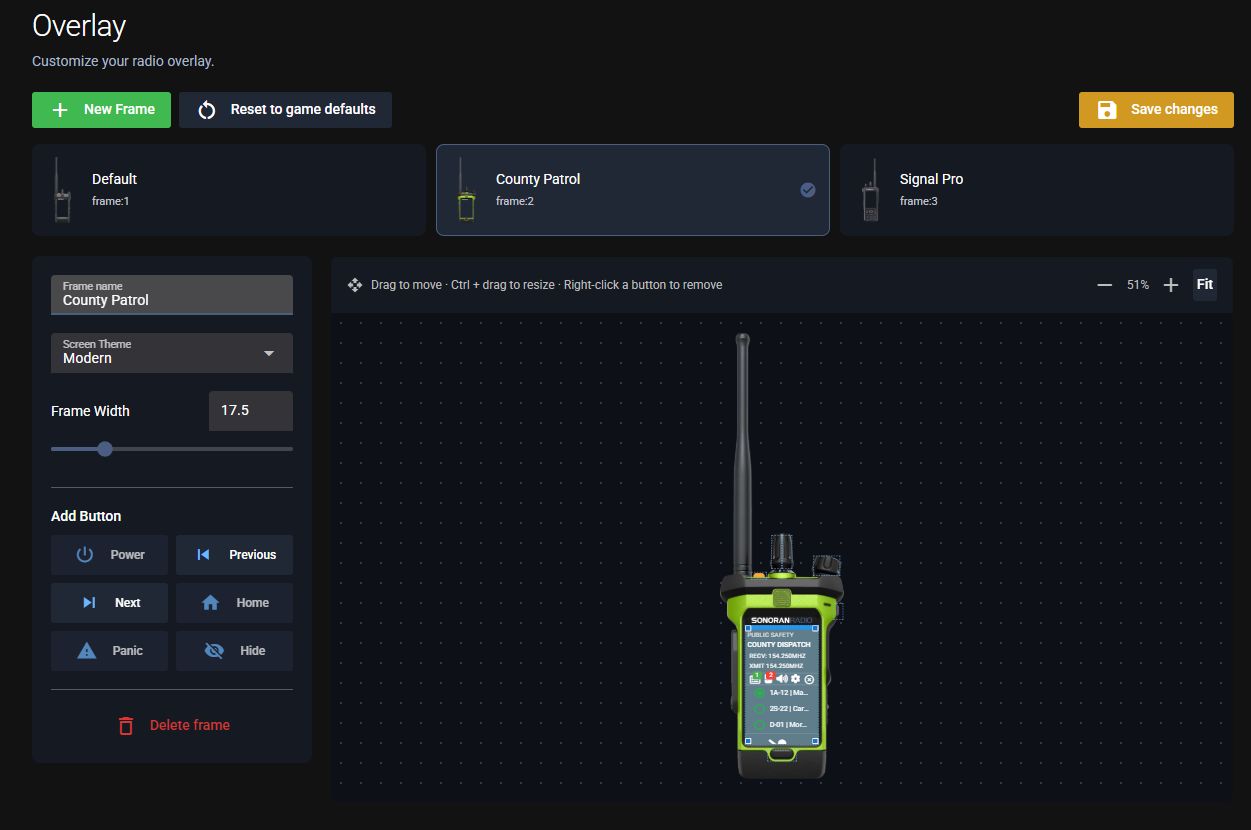Click the power symbol icon
The image size is (1251, 830).
(x=85, y=555)
